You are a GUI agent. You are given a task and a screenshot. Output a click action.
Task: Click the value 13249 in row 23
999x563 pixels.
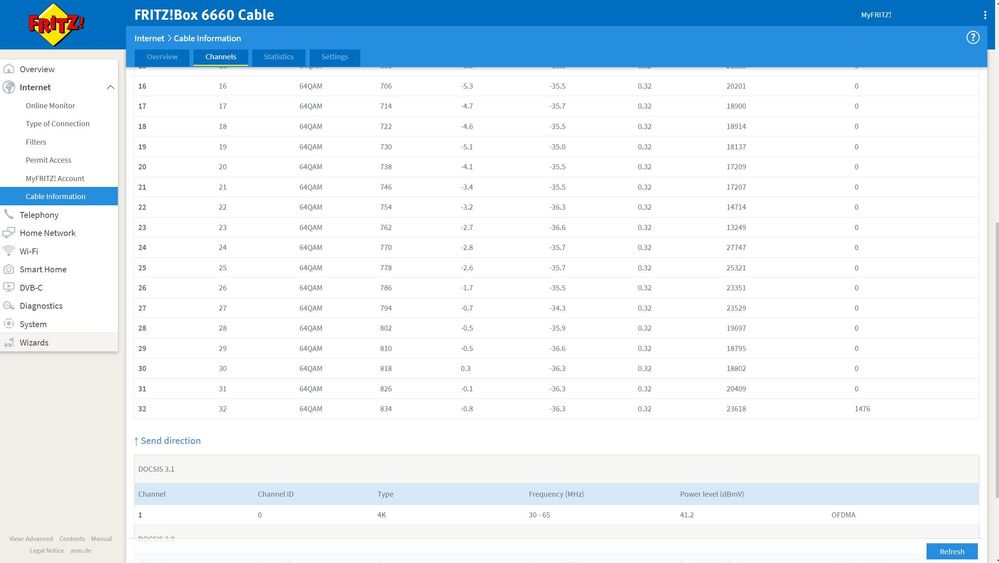(x=736, y=227)
